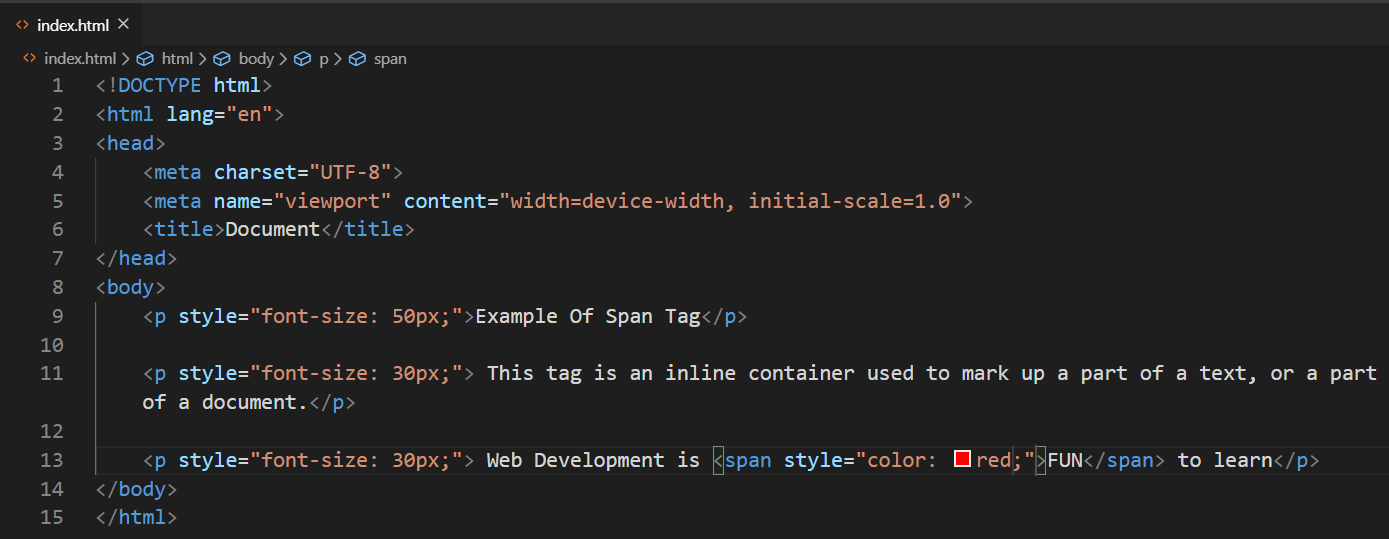Click "to learn" text on line 13
1389x539 pixels.
click(x=1225, y=460)
